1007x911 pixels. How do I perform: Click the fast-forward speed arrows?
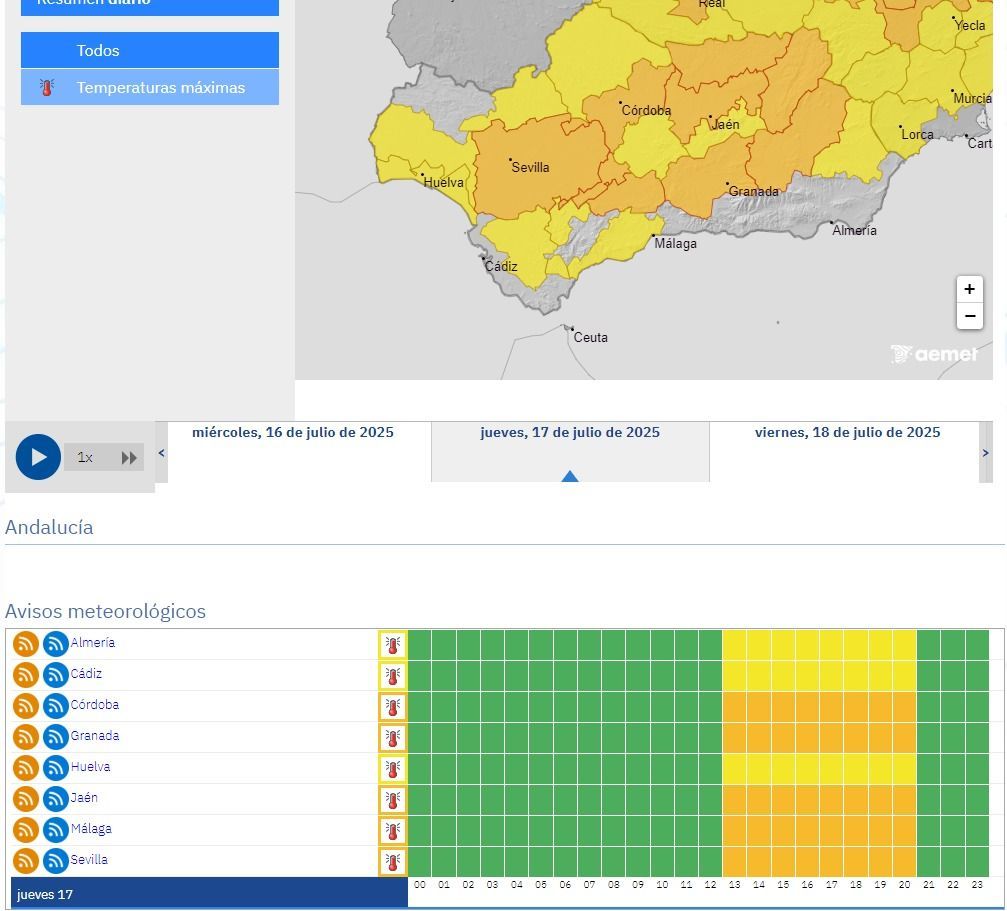tap(129, 458)
